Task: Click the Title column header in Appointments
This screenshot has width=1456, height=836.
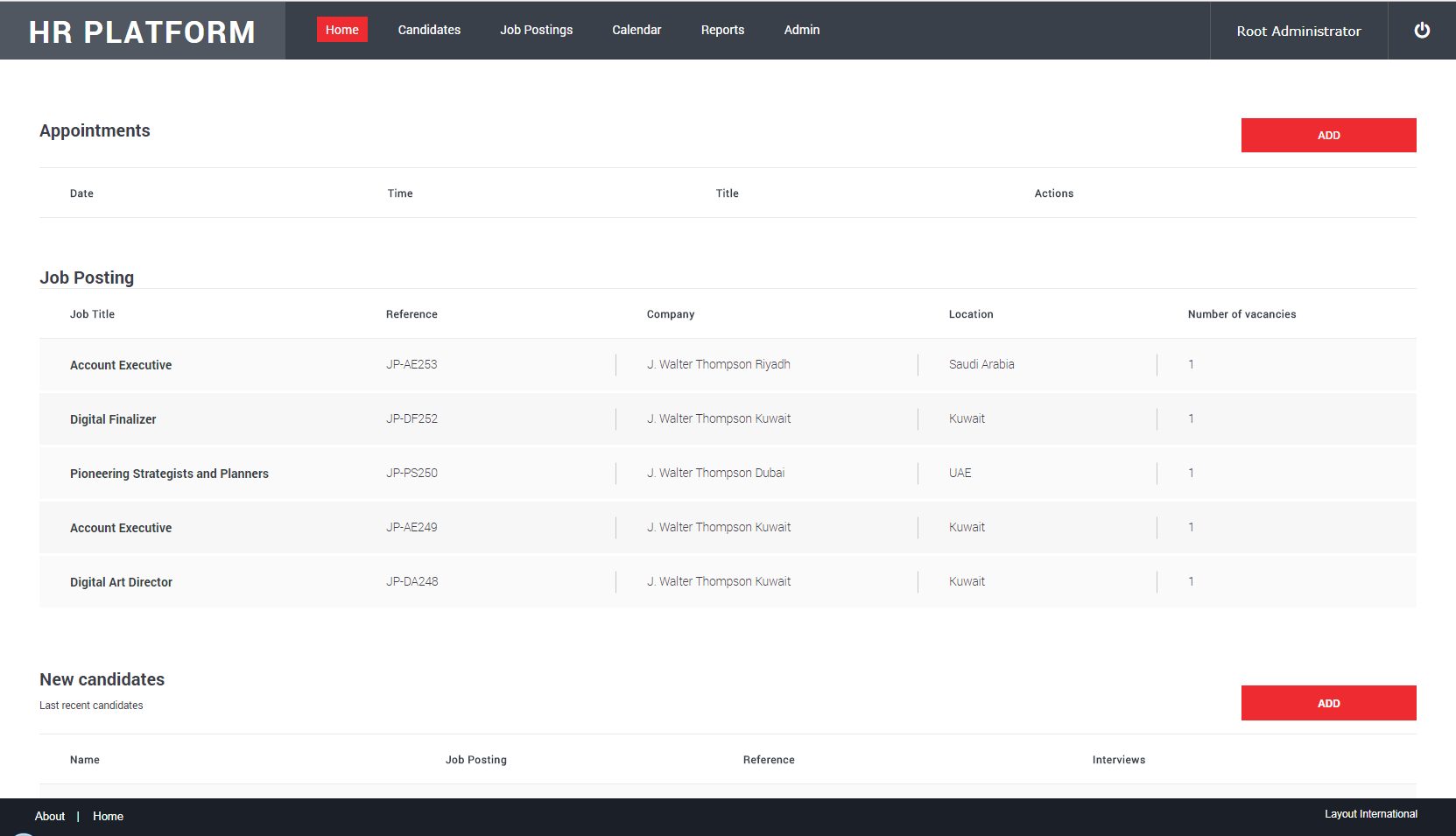Action: click(728, 193)
